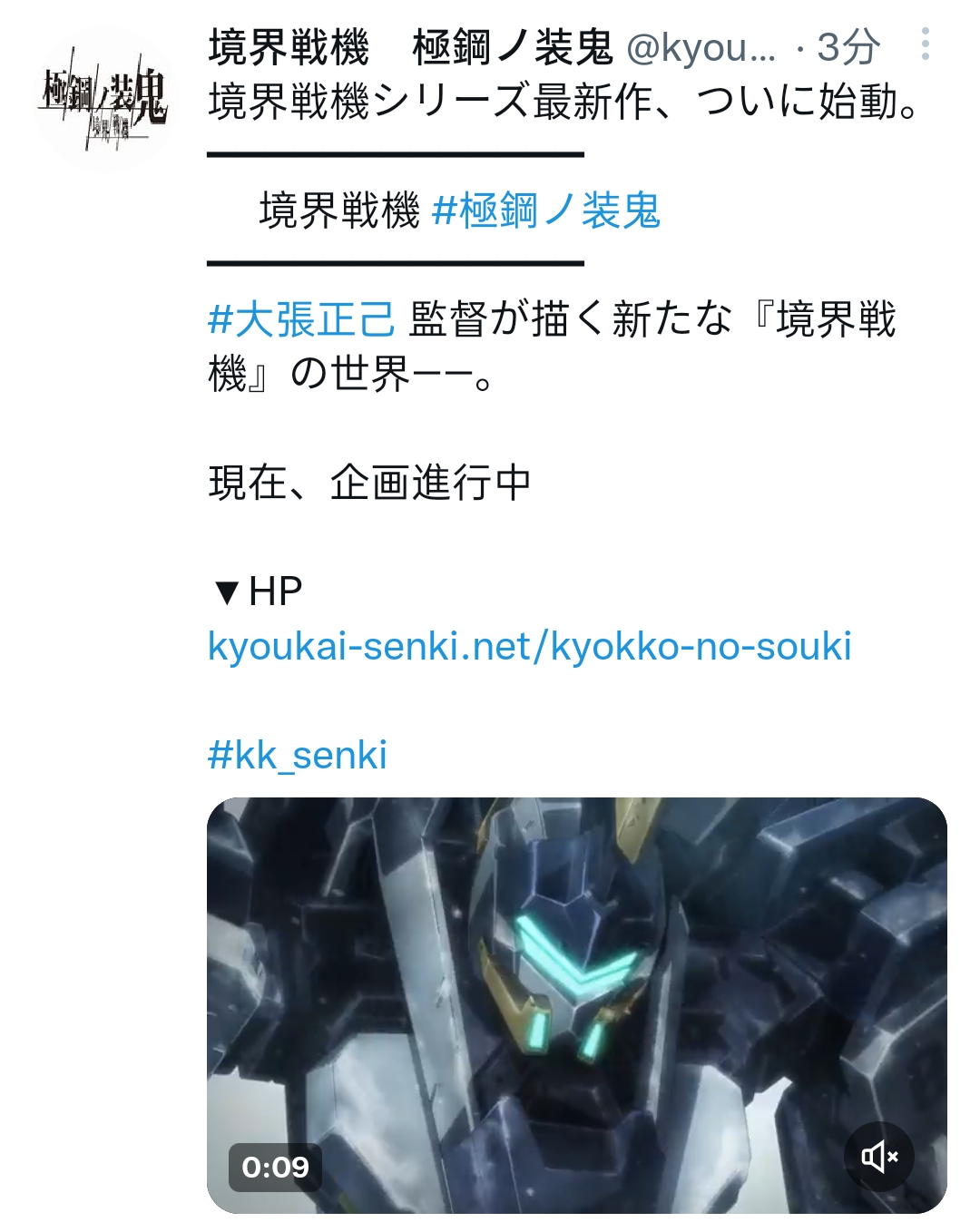This screenshot has height=1232, width=980.
Task: Open the tweet's three-dot more menu
Action: pyautogui.click(x=925, y=44)
